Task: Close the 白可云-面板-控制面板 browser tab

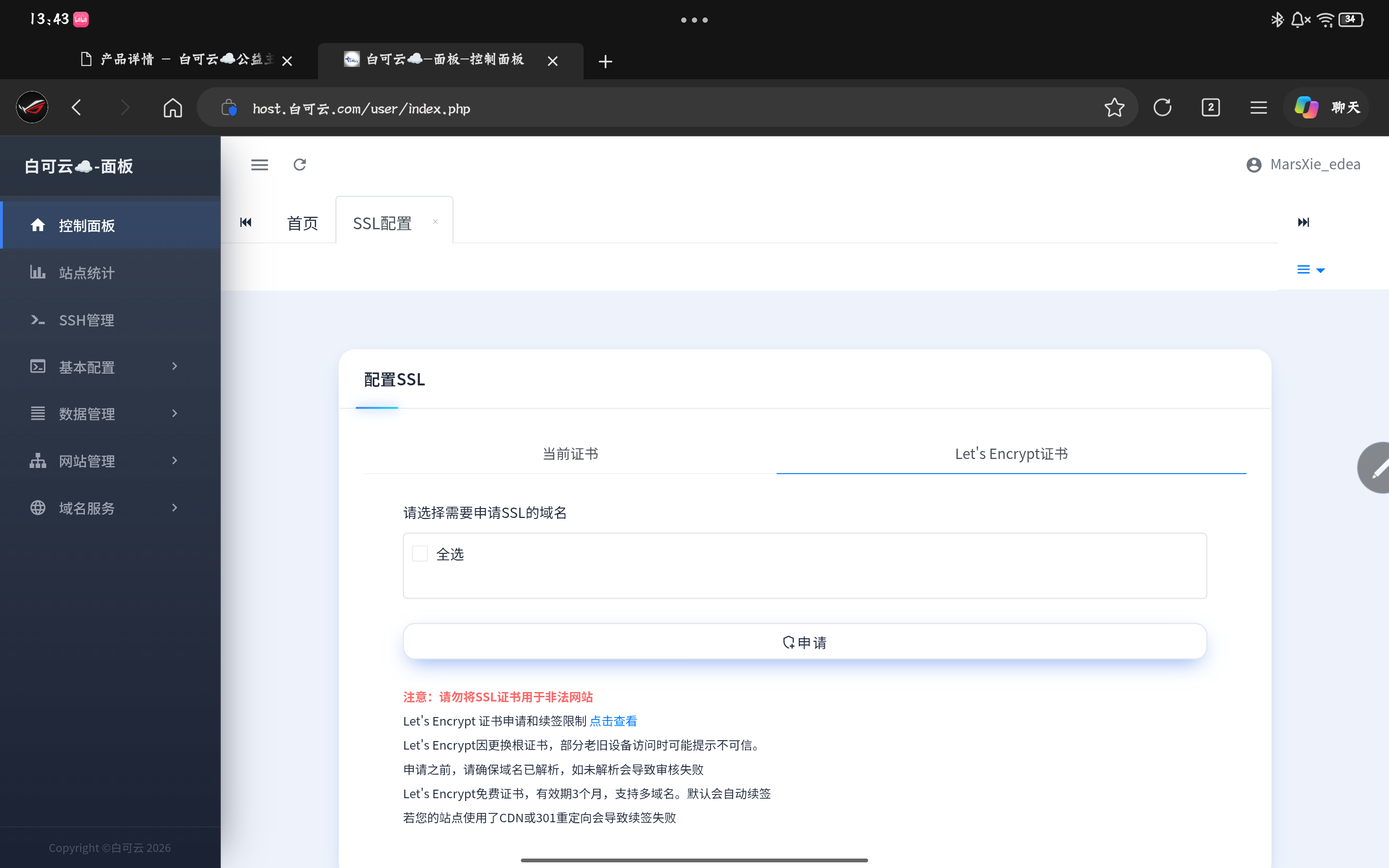Action: click(553, 61)
